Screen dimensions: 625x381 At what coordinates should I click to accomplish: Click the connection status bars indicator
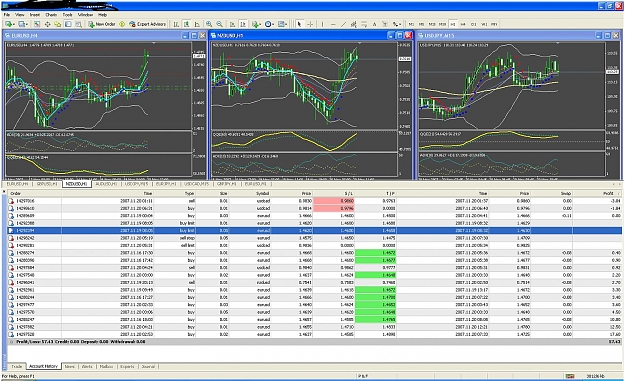point(570,376)
